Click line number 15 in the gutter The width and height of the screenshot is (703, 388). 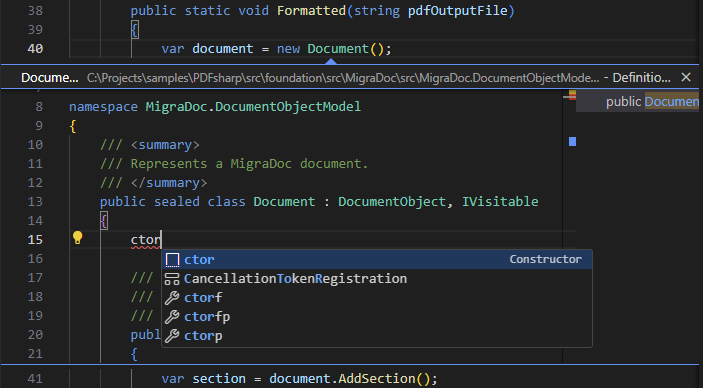[x=35, y=240]
